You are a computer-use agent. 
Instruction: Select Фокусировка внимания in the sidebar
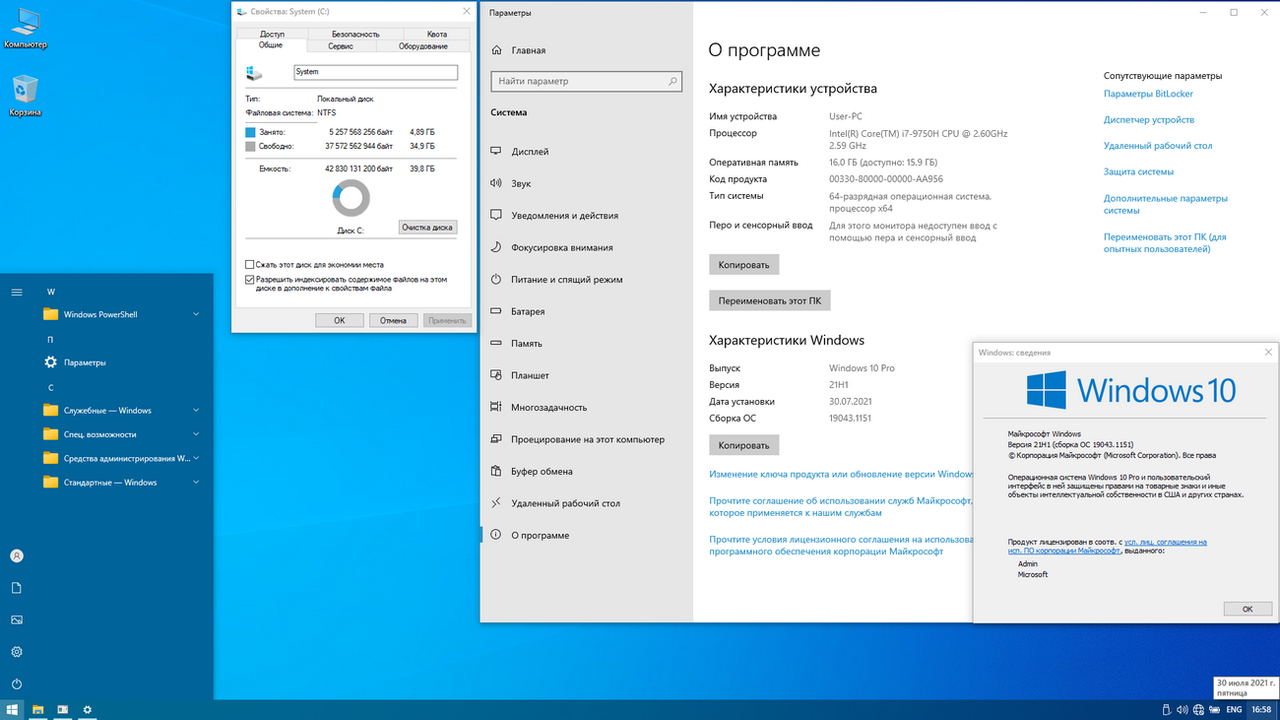tap(561, 248)
